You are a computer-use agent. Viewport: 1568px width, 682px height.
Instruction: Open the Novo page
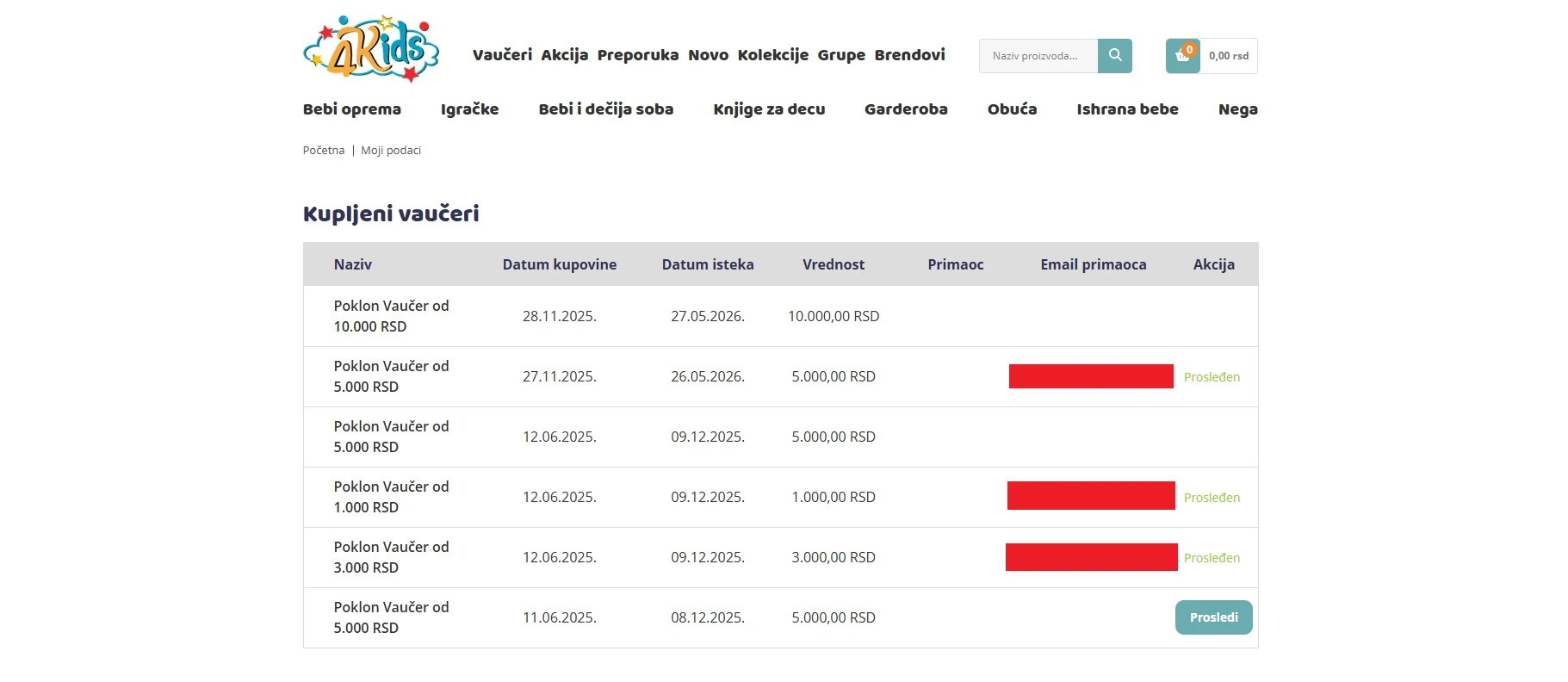(708, 55)
